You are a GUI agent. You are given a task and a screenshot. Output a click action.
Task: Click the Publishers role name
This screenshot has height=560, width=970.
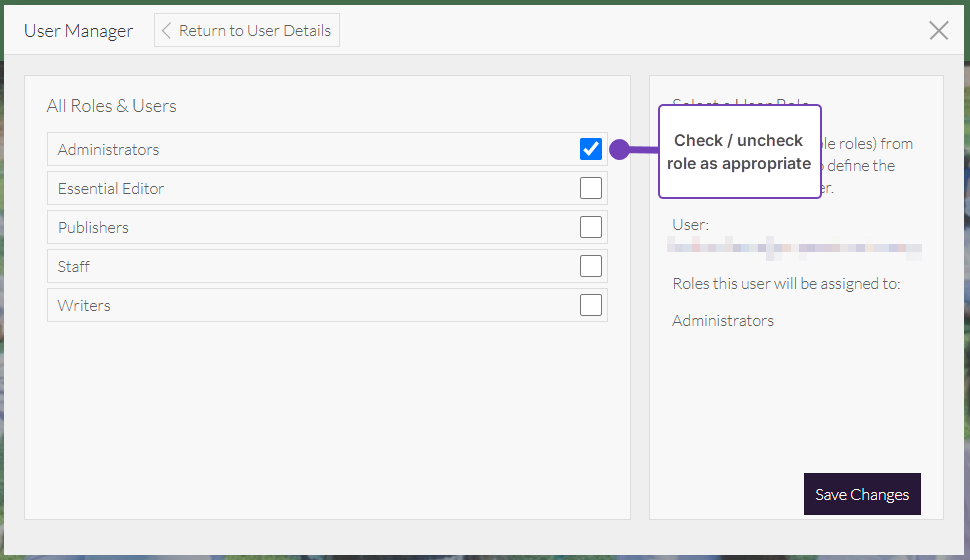tap(93, 227)
